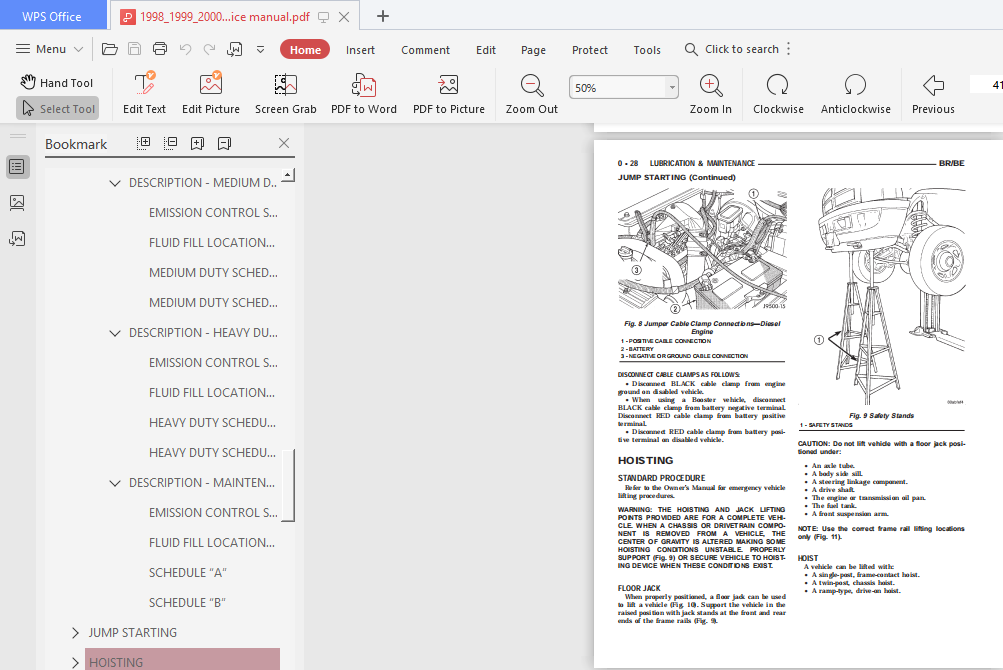The width and height of the screenshot is (1003, 670).
Task: Expand the JUMP STARTING bookmark
Action: [x=75, y=633]
